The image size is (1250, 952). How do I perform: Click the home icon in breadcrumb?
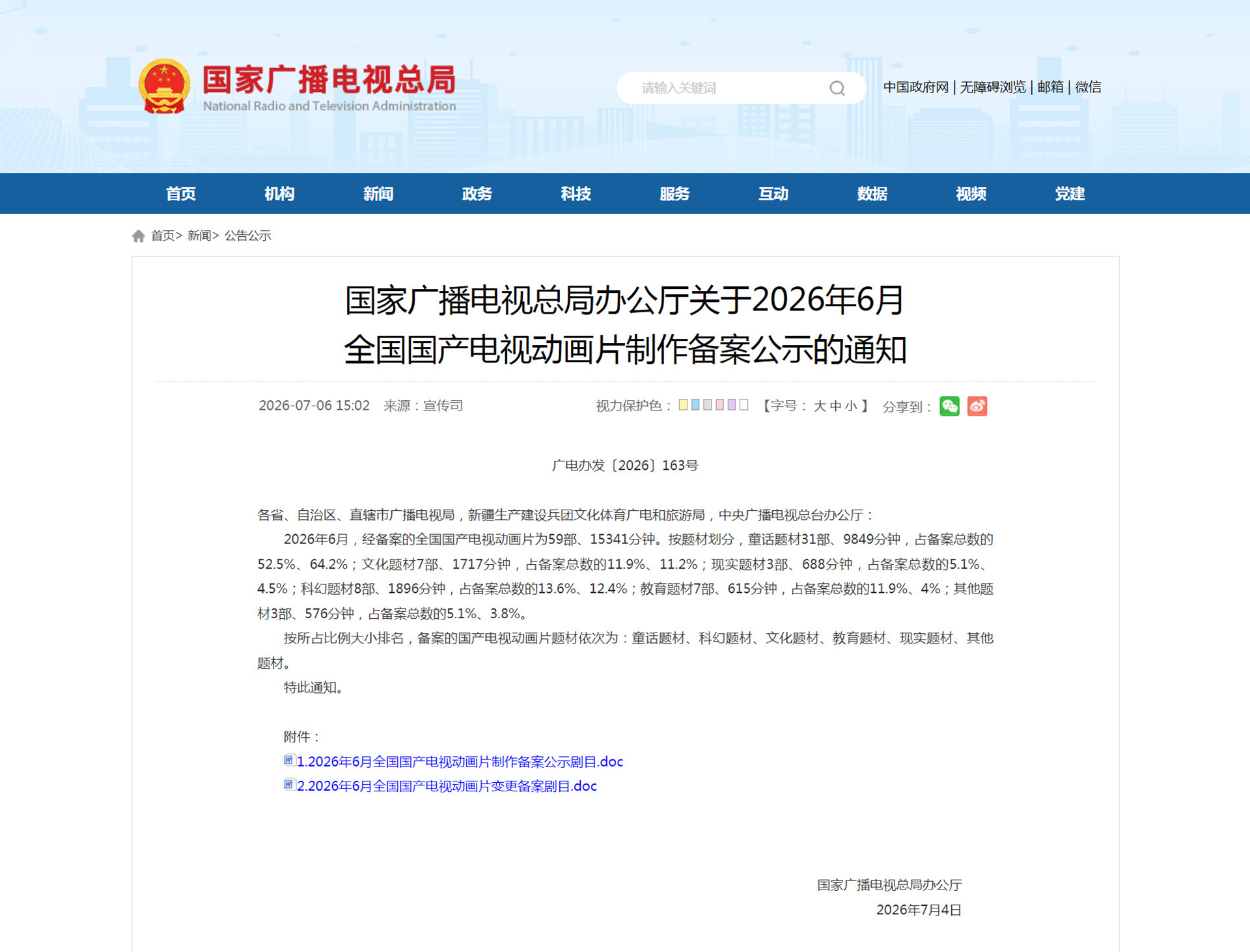(138, 236)
